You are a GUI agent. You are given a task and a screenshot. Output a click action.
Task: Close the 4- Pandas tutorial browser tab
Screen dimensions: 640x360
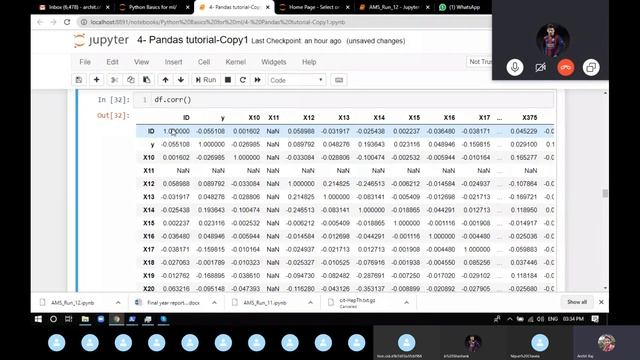tap(268, 7)
